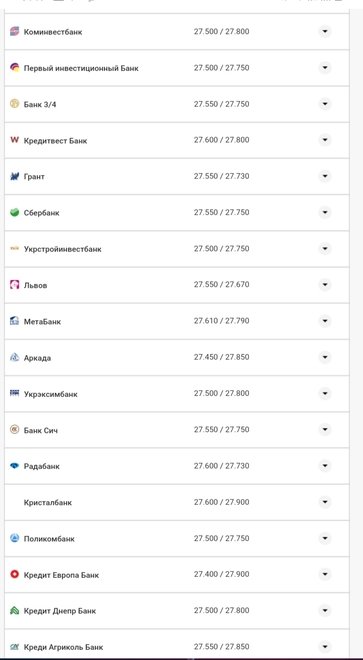
Task: Click the Поликомбанк round logo icon
Action: pos(15,538)
